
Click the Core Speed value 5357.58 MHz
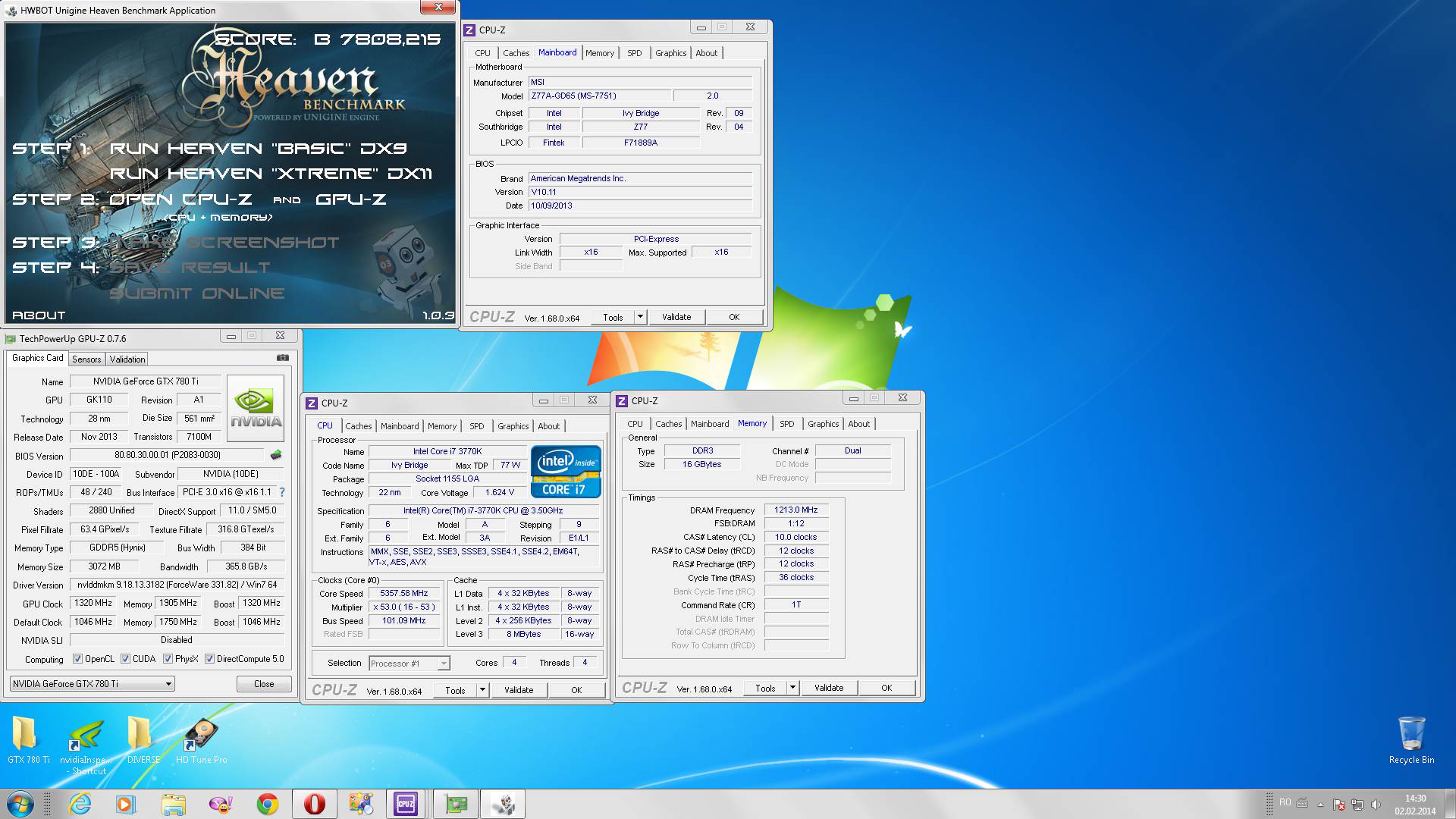pos(403,593)
